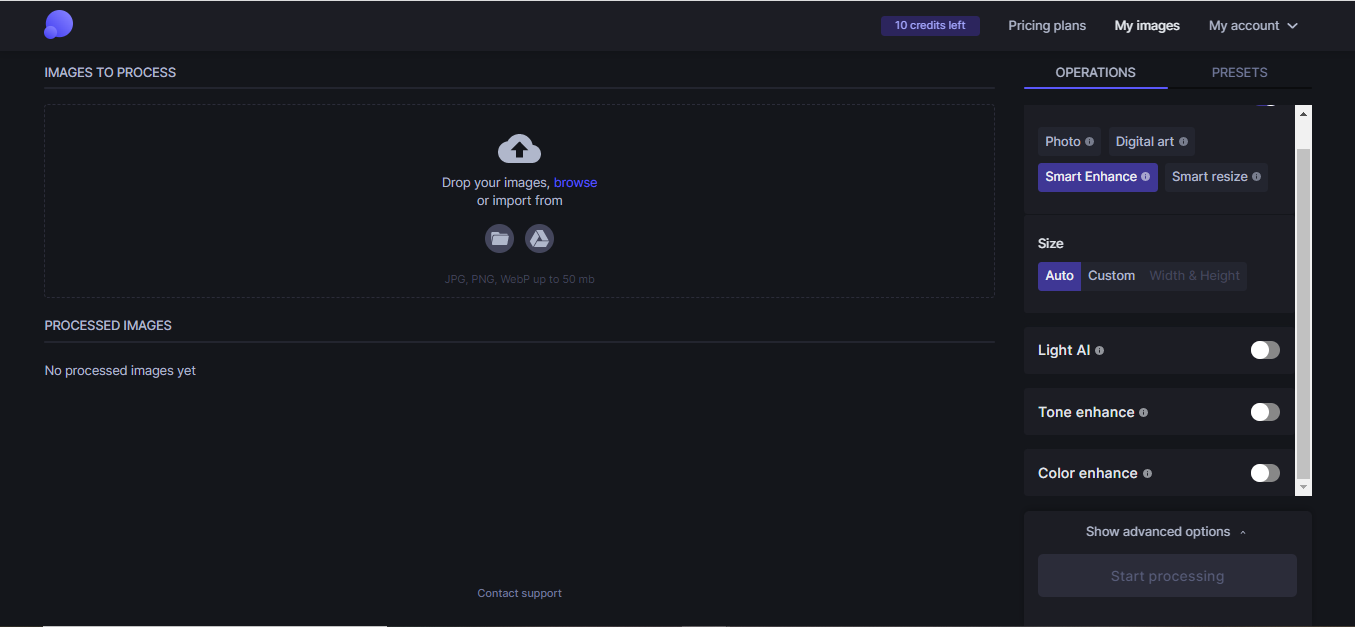1355x627 pixels.
Task: Click the scrollbar down arrow
Action: (1303, 487)
